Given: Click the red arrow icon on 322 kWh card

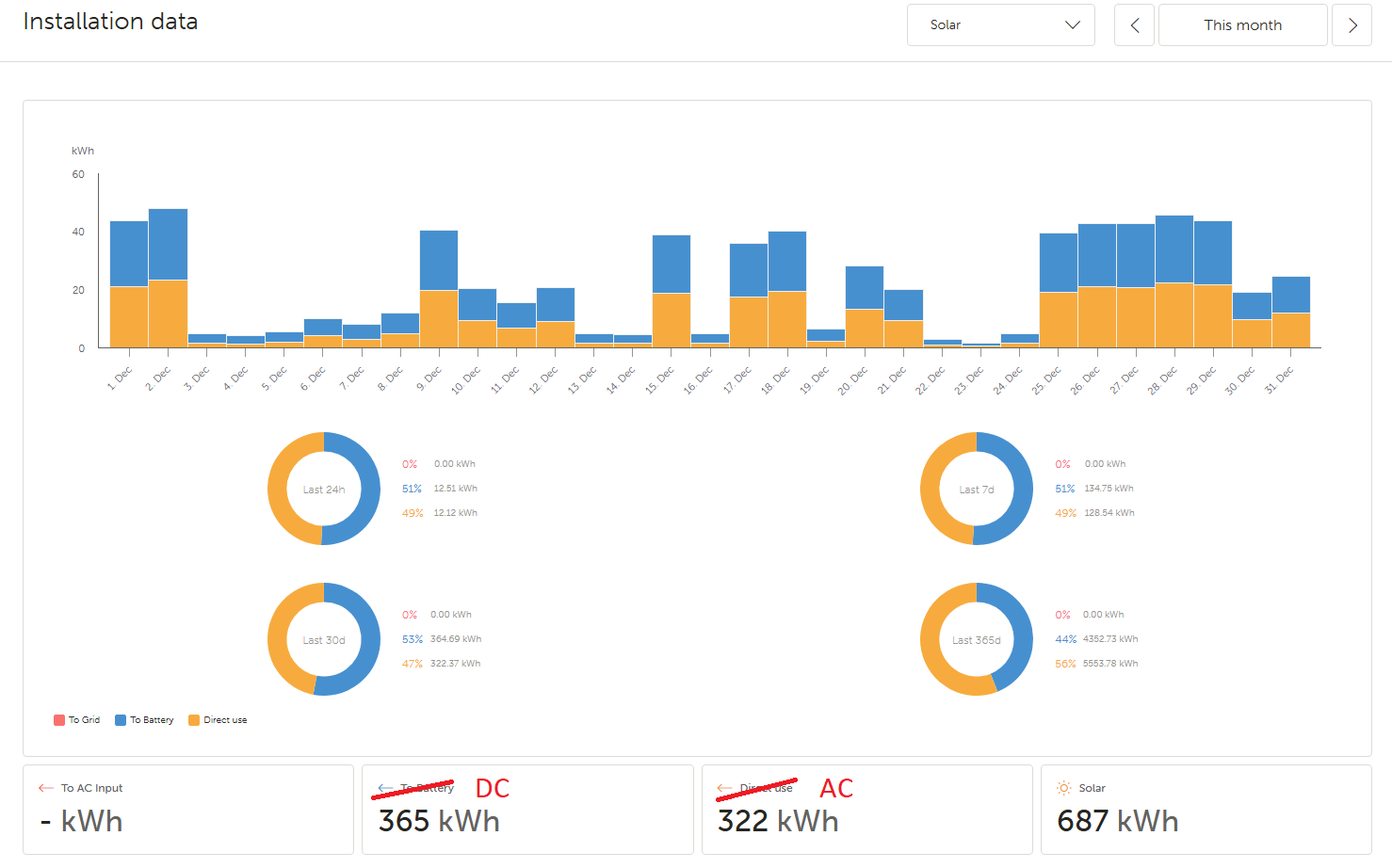Looking at the screenshot, I should click(723, 788).
